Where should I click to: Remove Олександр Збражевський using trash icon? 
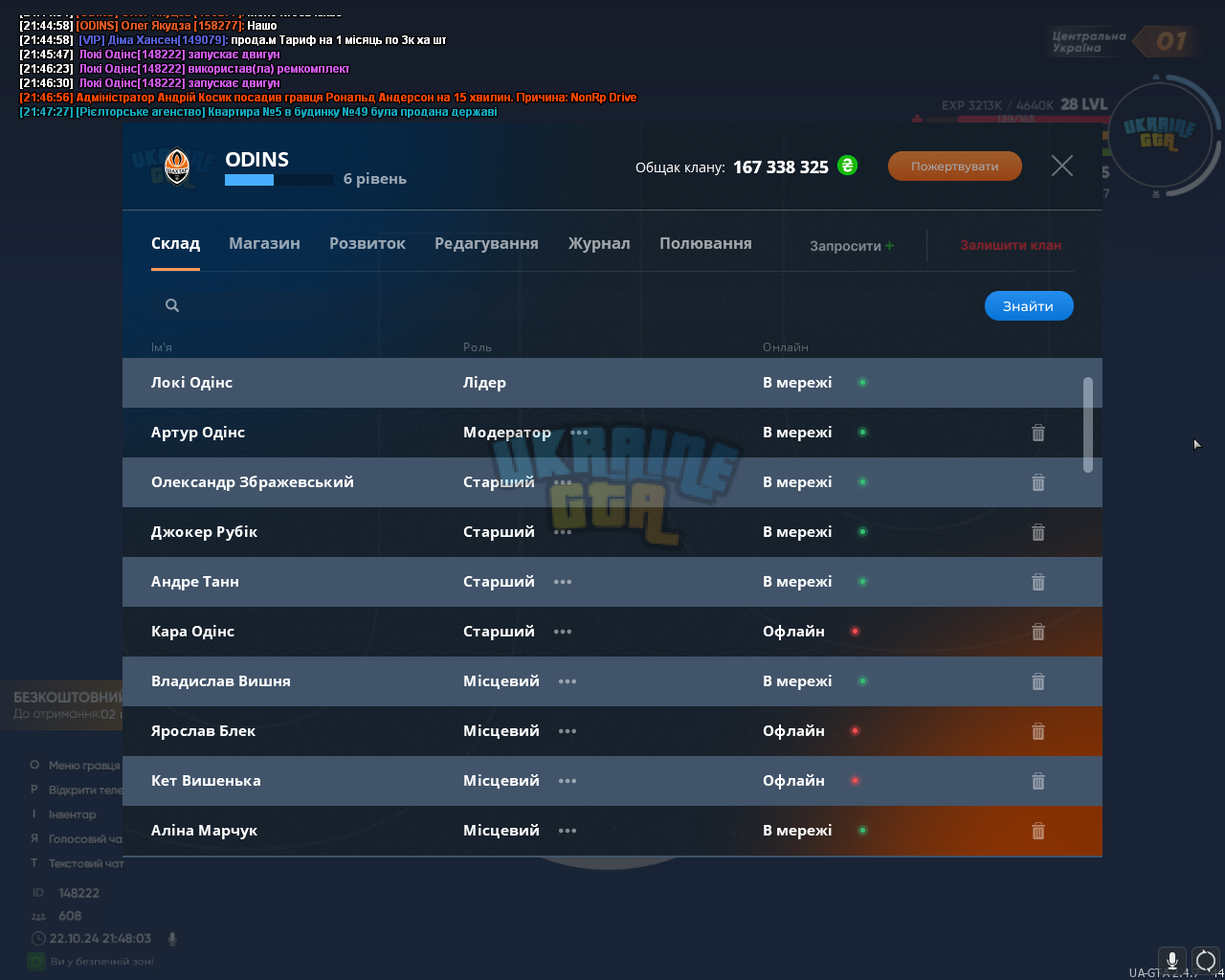(1038, 482)
